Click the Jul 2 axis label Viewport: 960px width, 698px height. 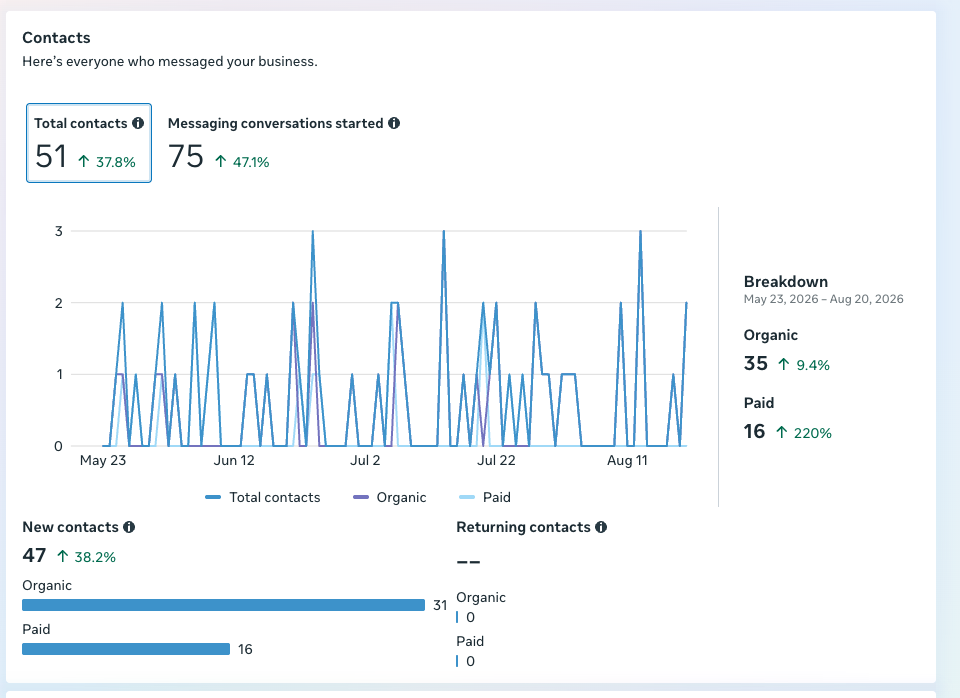(365, 460)
